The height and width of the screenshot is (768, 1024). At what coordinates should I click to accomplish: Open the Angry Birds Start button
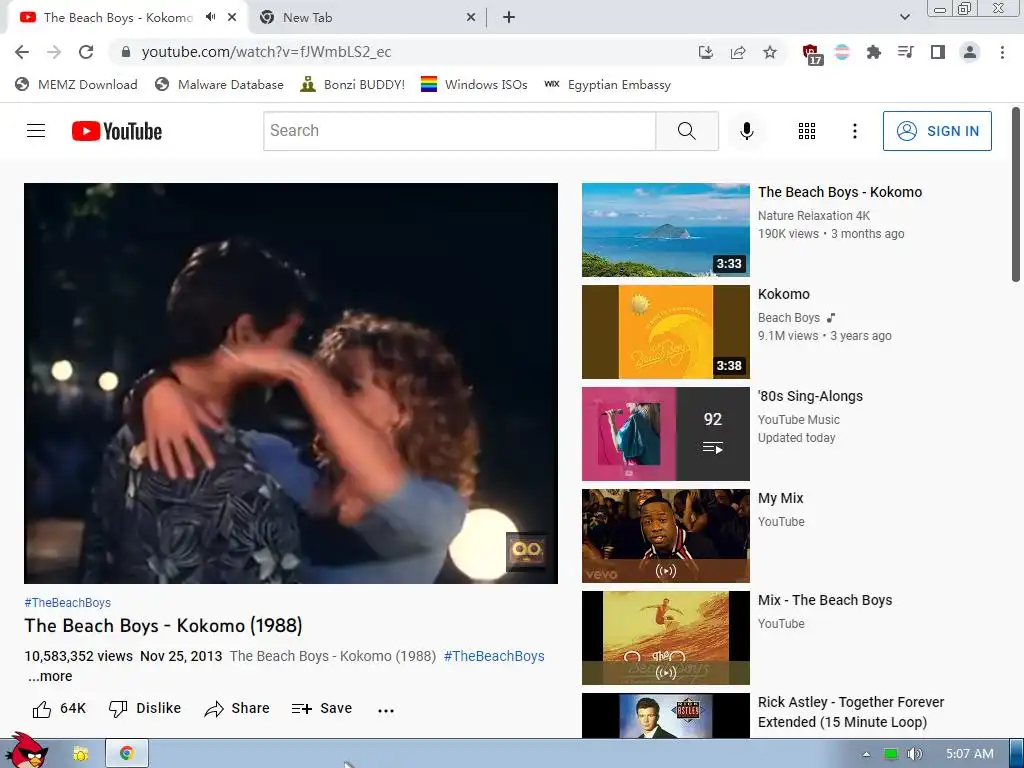(x=26, y=751)
